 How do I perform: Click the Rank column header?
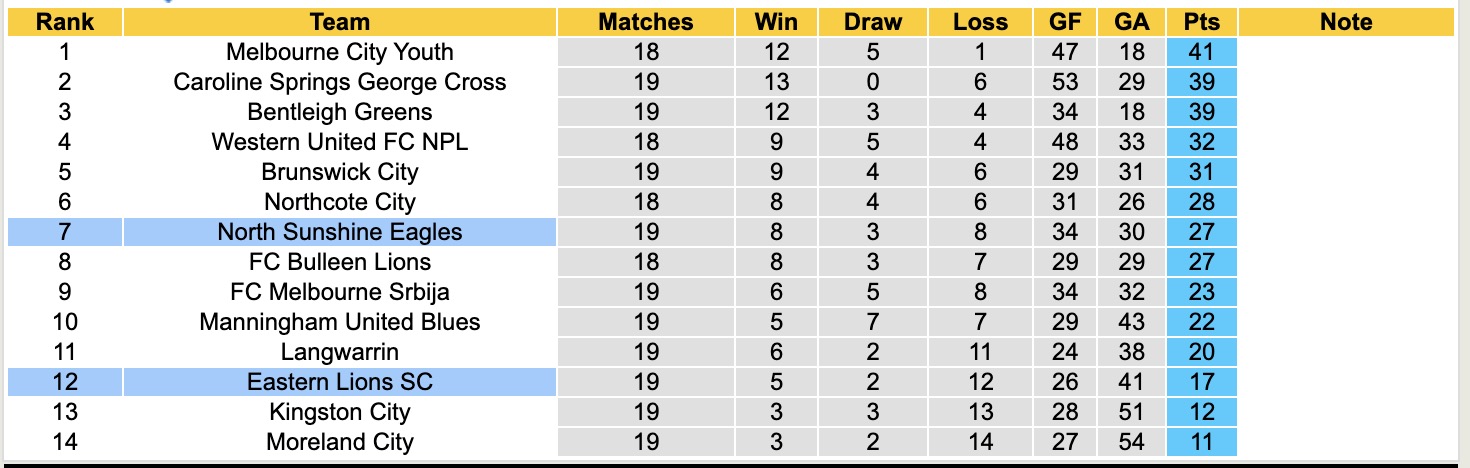(x=64, y=22)
